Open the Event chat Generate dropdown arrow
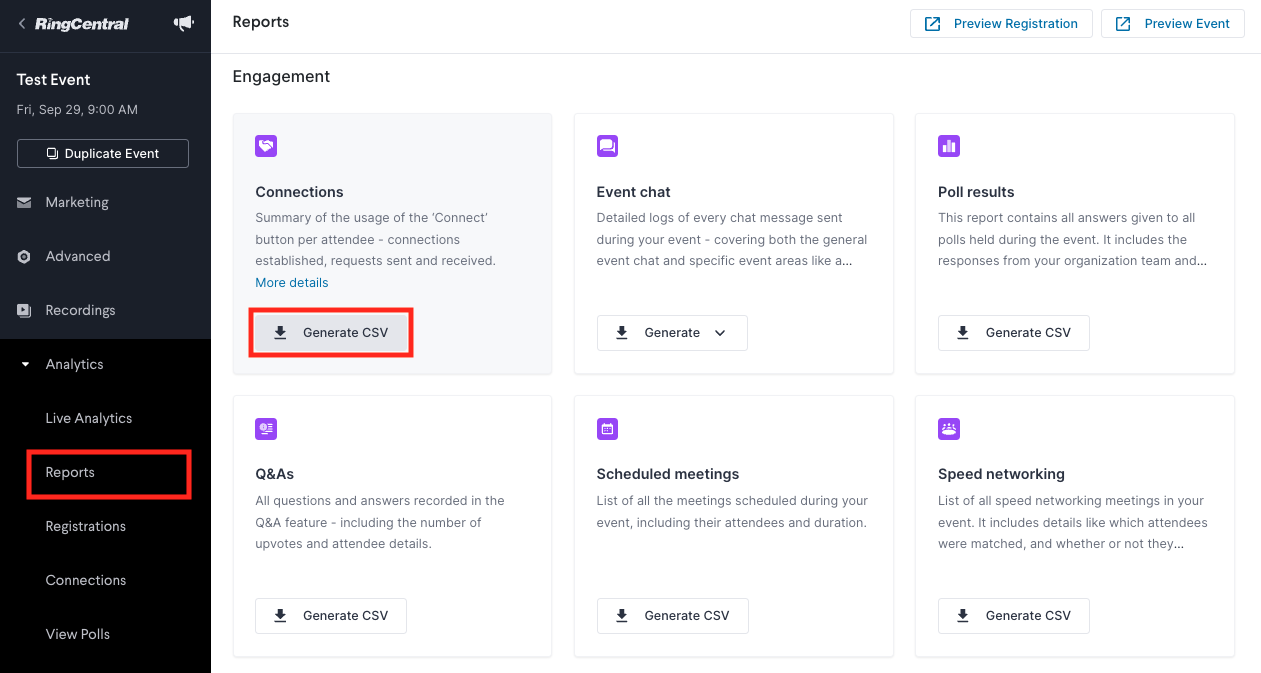The width and height of the screenshot is (1261, 673). [720, 333]
